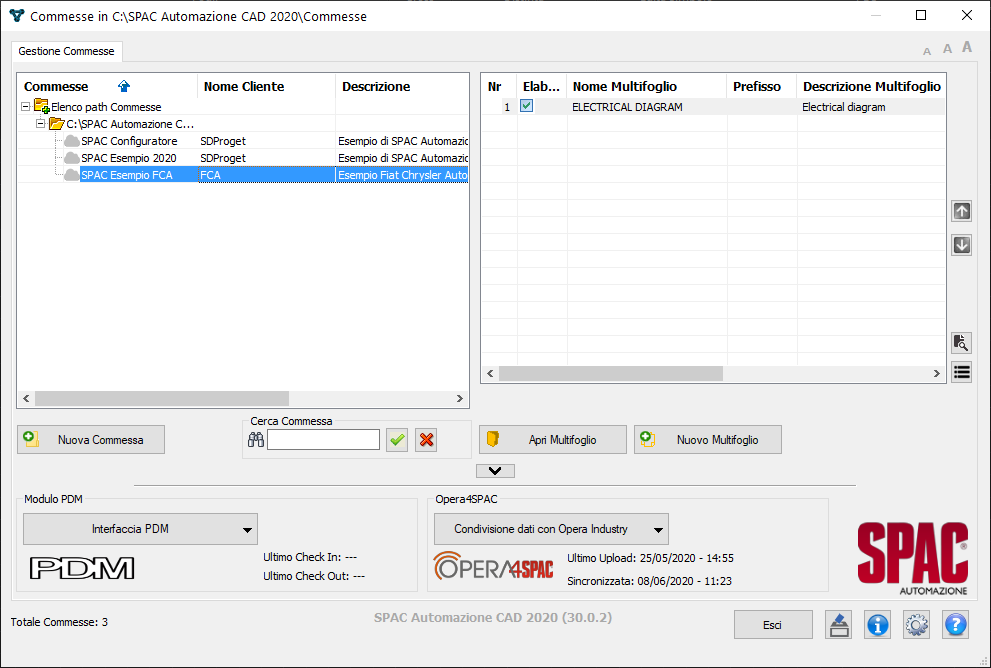Click the Elab... column header
This screenshot has height=668, width=991.
[x=541, y=87]
